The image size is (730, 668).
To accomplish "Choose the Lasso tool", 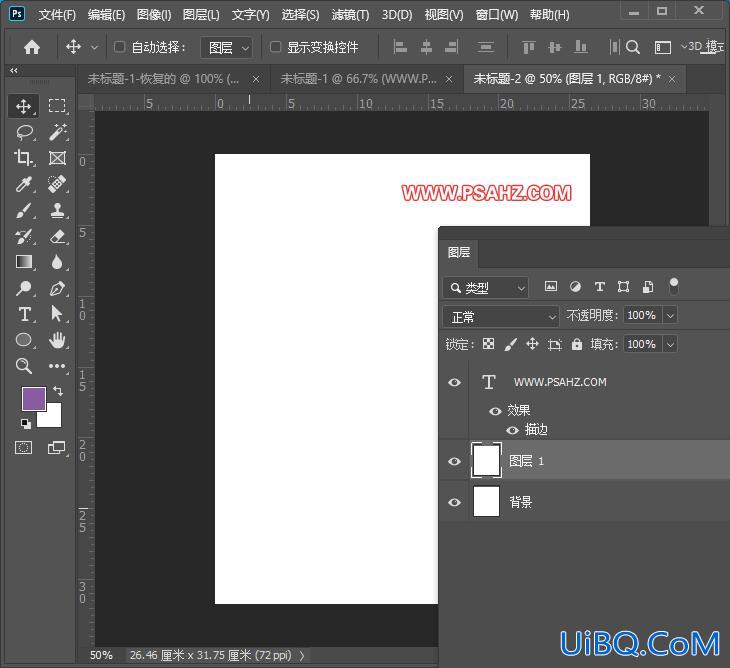I will tap(23, 132).
